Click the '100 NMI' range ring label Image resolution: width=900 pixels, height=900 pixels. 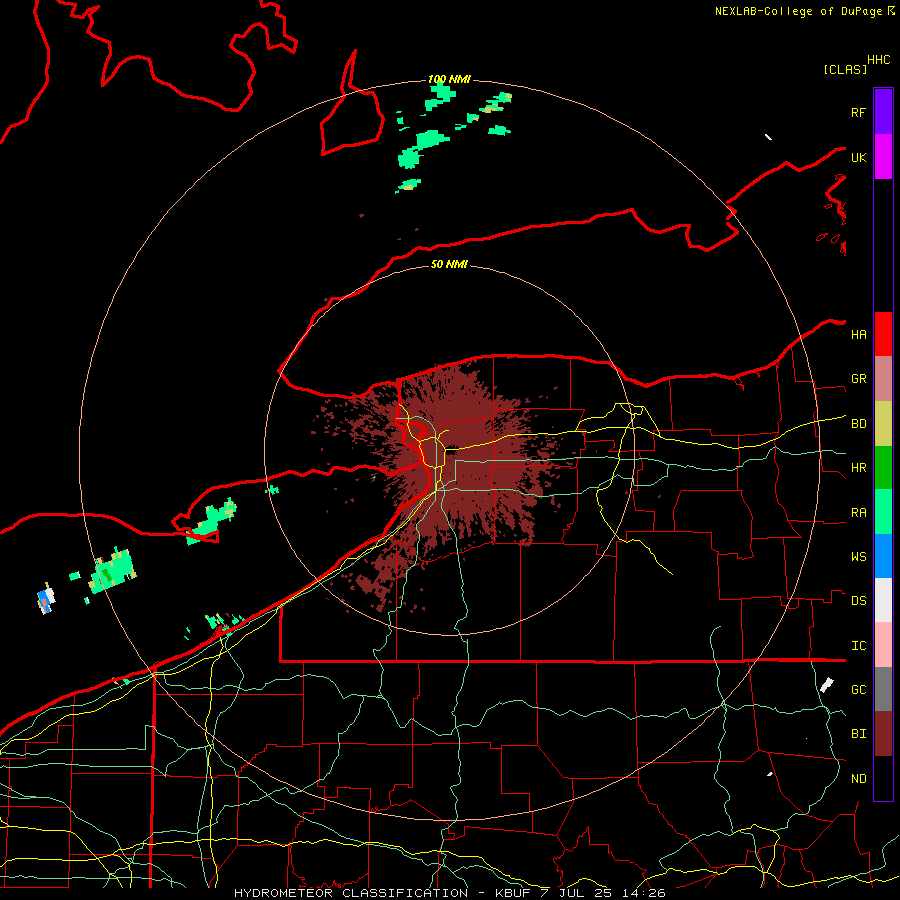pos(449,79)
